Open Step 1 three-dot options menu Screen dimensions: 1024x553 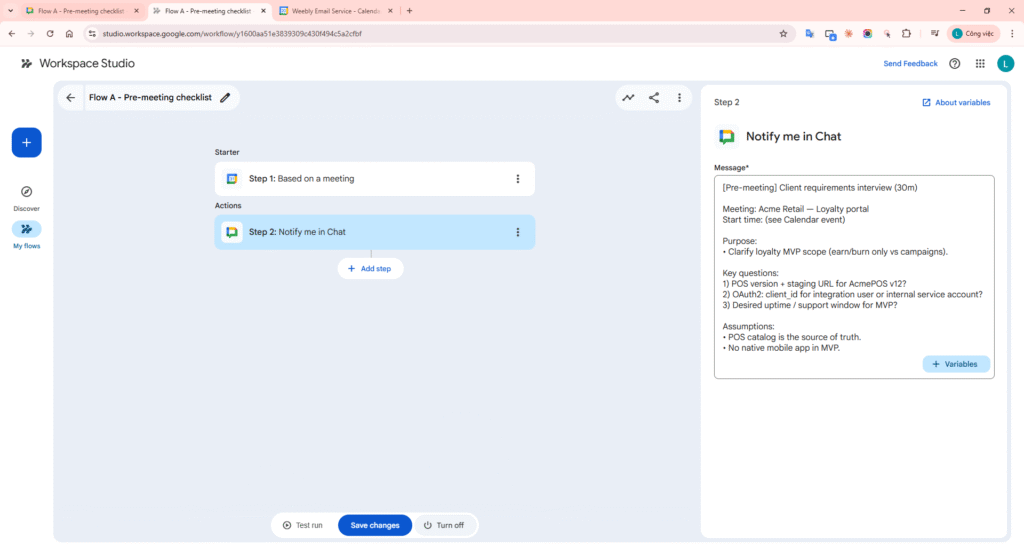coord(517,179)
